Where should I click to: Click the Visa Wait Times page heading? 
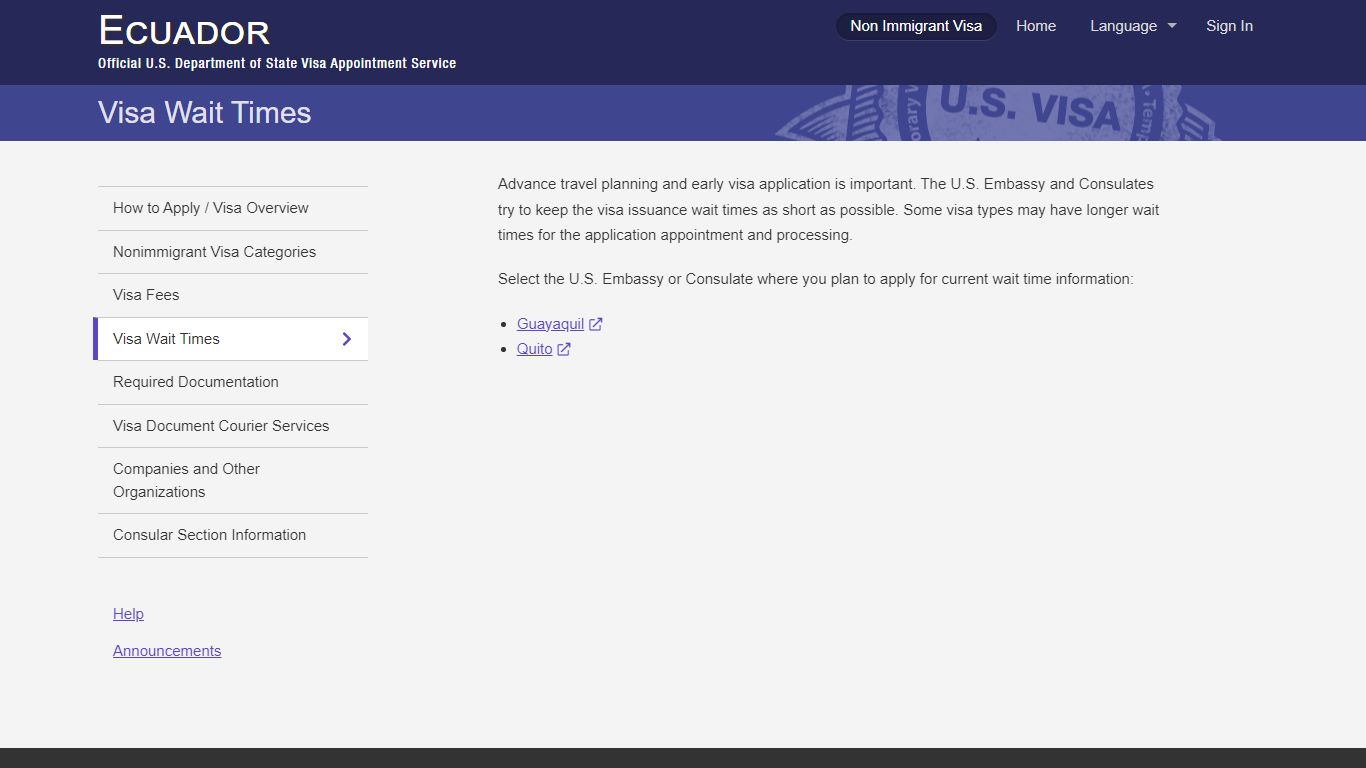coord(205,113)
